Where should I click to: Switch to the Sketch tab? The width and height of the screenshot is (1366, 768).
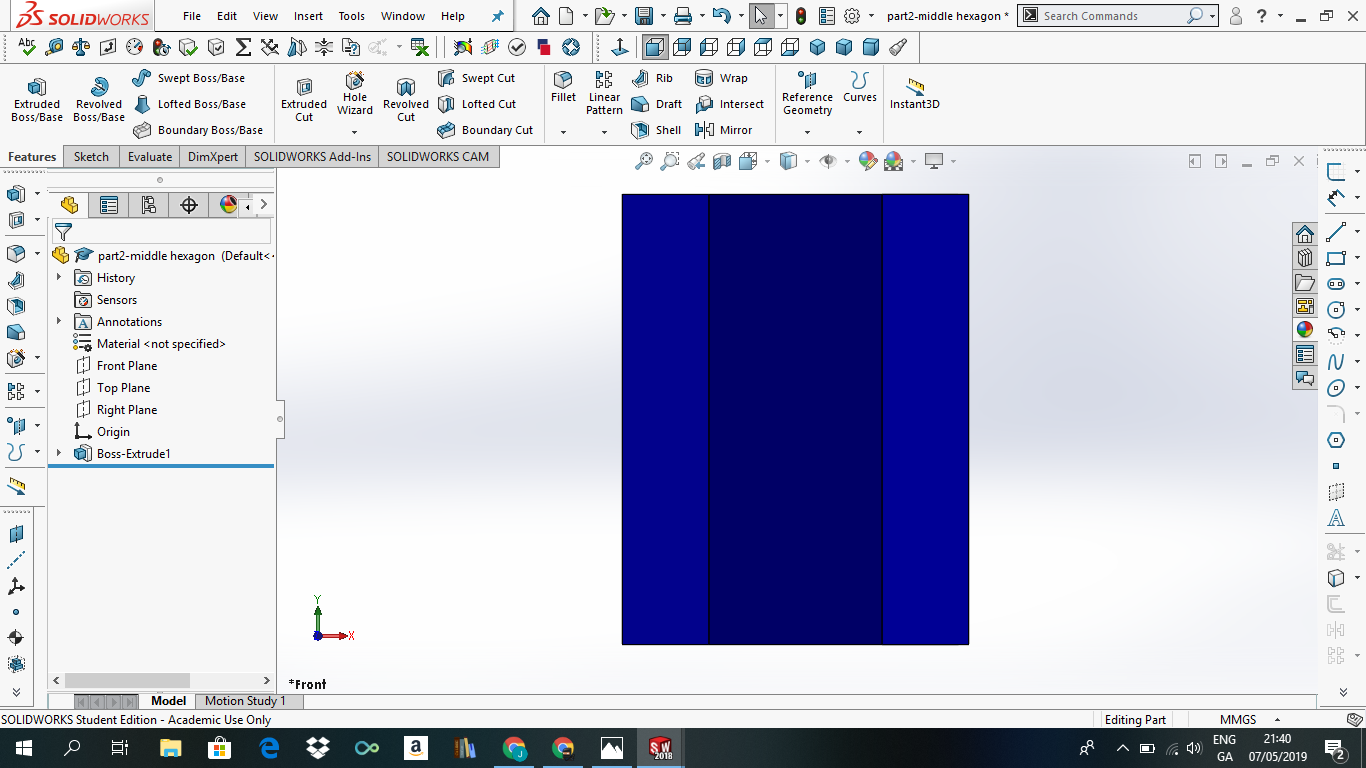coord(90,157)
